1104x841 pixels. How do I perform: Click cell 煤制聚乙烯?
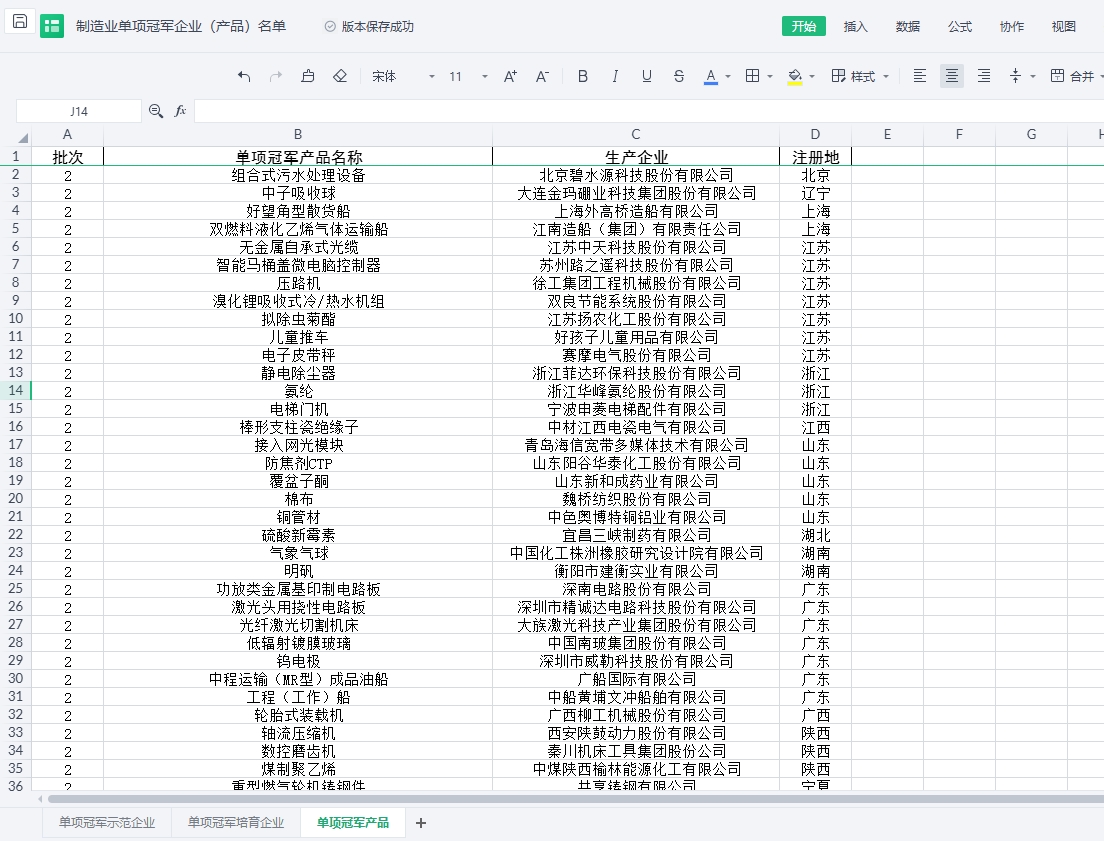click(299, 769)
